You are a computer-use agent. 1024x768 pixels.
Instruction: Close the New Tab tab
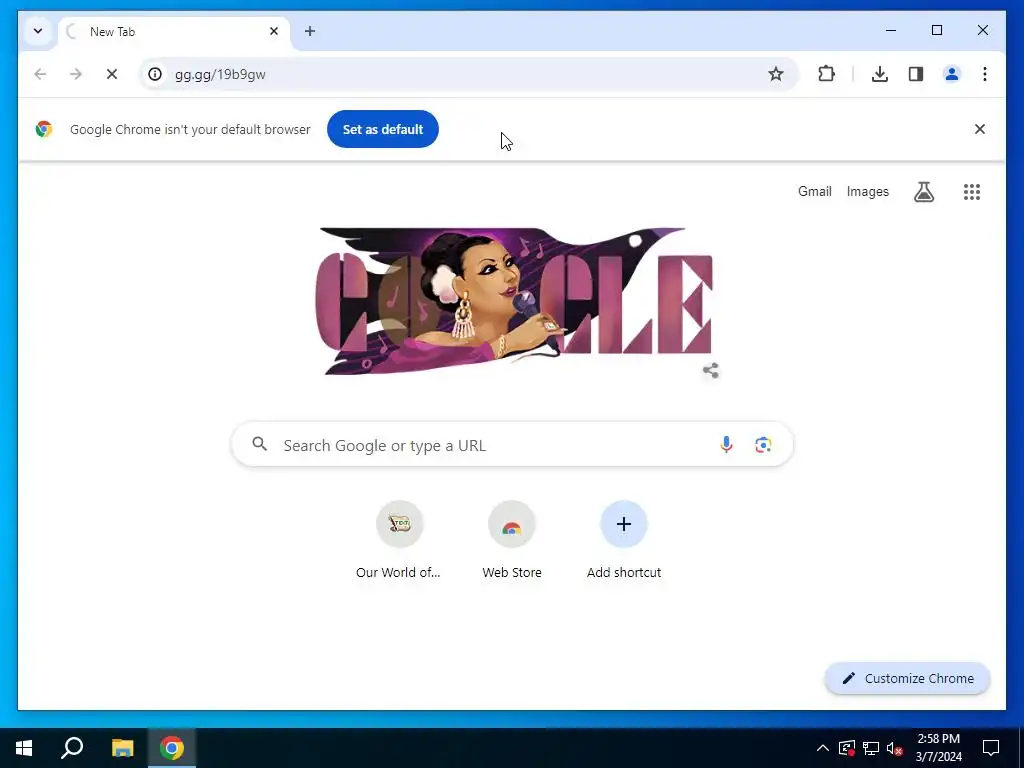tap(274, 31)
